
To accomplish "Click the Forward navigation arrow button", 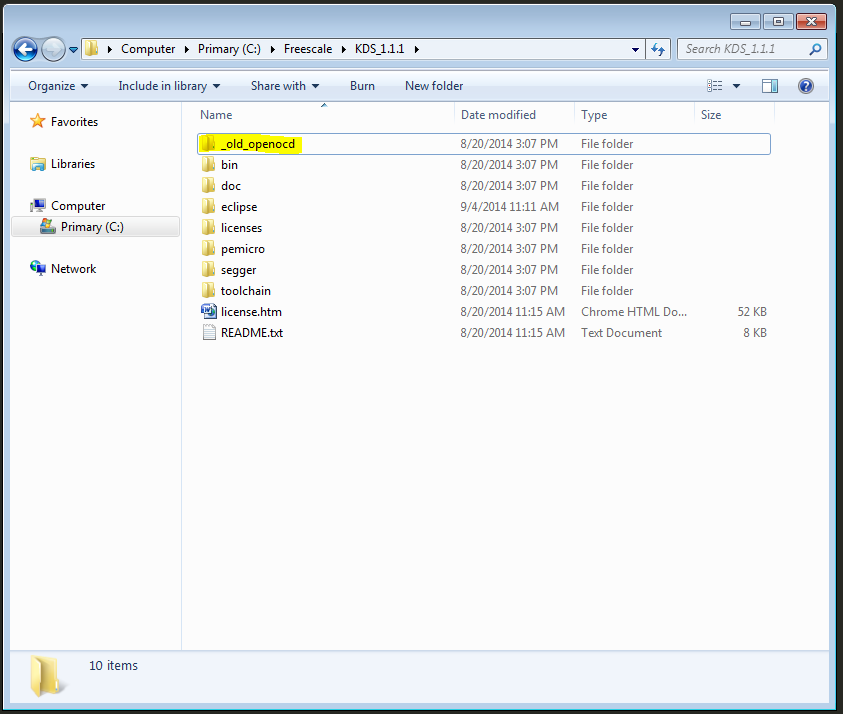I will pos(53,49).
